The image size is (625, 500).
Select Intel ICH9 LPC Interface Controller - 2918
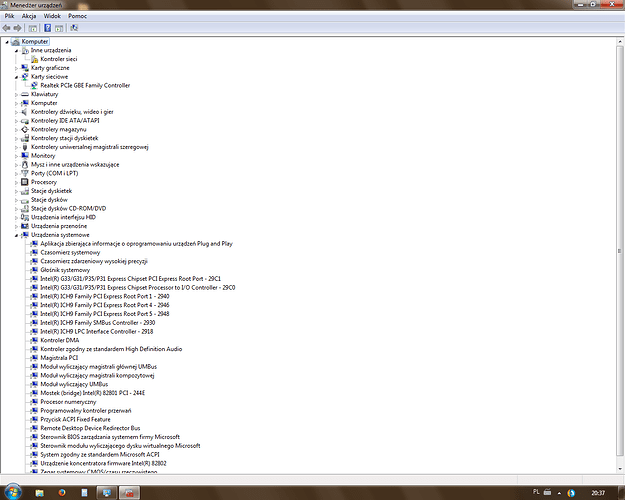(97, 331)
